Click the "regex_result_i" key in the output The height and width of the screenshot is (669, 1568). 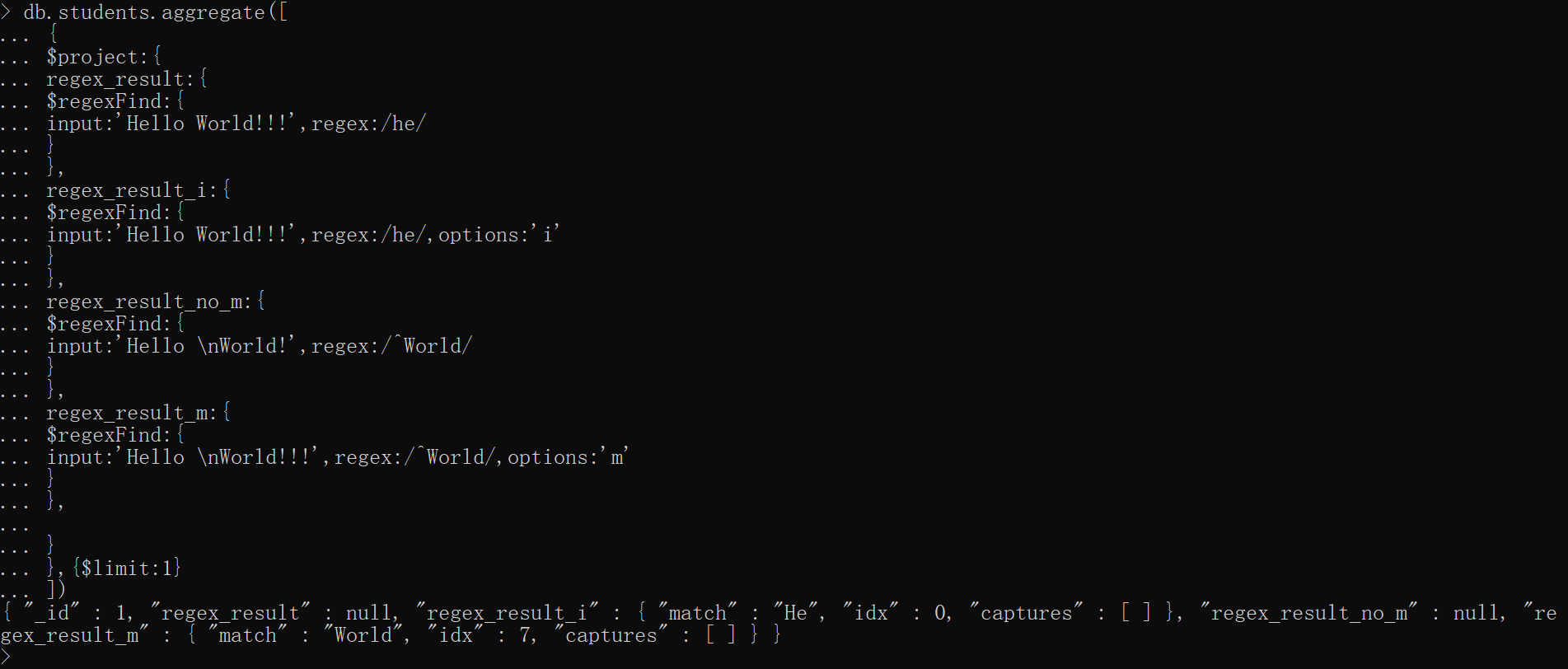(x=507, y=613)
